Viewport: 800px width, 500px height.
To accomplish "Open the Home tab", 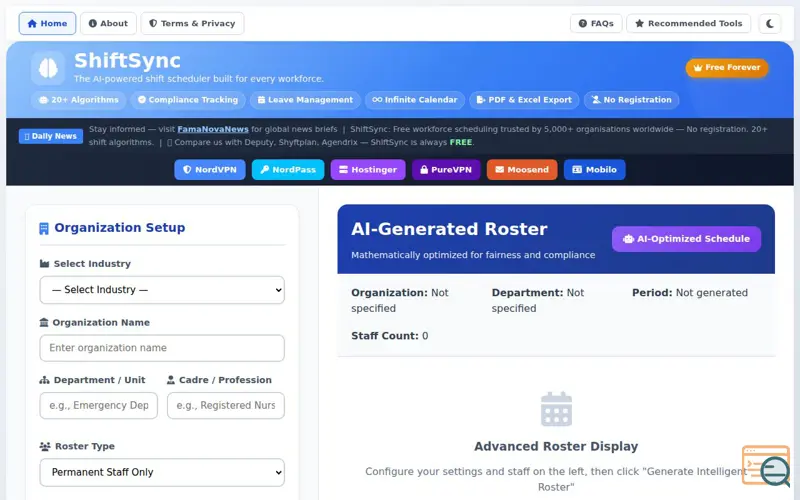I will (x=47, y=23).
